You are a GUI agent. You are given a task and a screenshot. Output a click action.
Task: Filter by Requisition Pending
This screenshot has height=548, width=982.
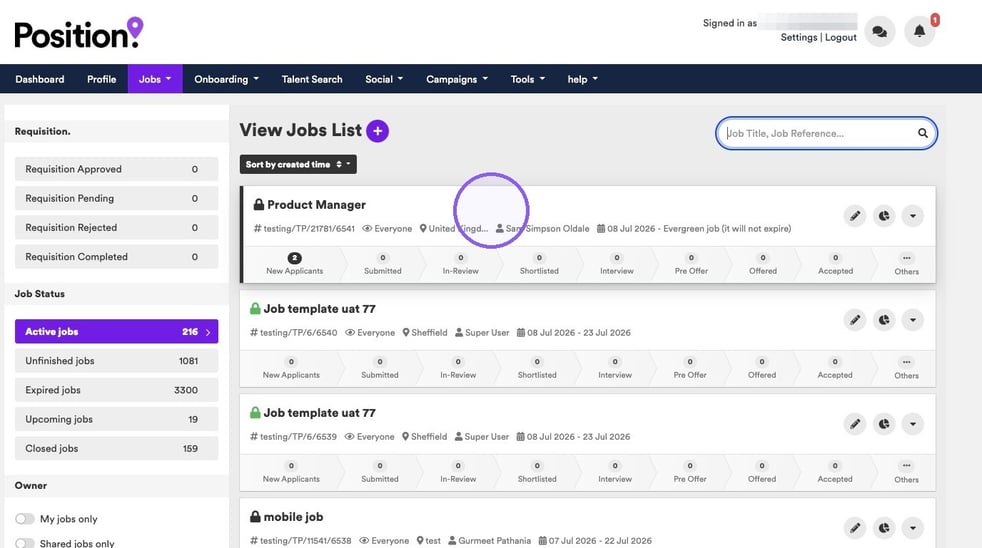[116, 198]
